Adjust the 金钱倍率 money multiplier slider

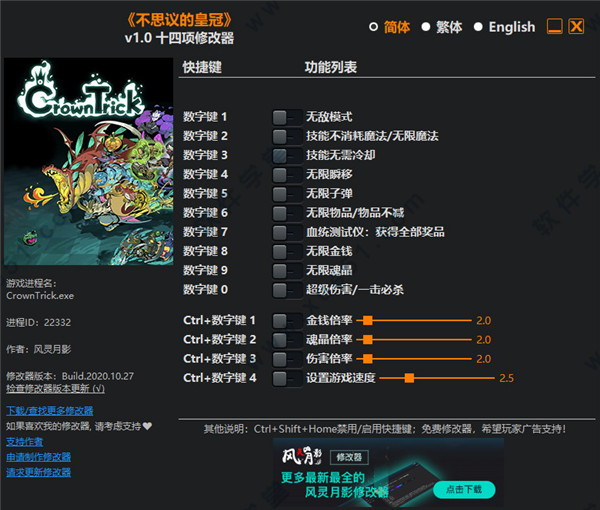[368, 321]
